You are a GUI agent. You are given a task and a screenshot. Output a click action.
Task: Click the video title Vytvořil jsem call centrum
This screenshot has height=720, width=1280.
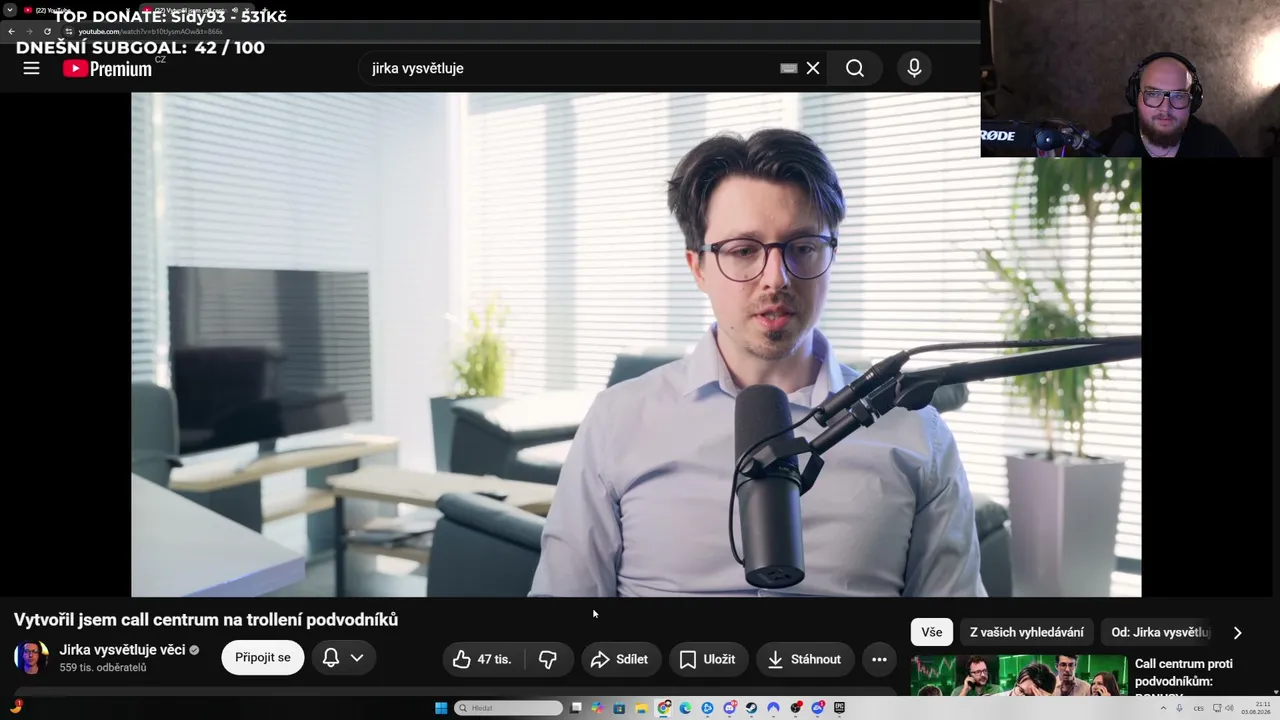[x=206, y=619]
